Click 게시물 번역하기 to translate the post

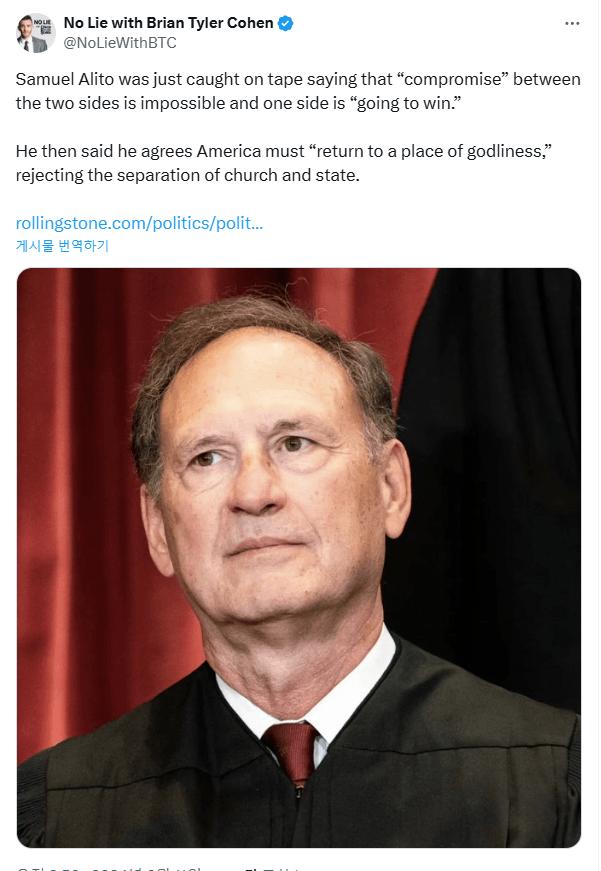62,246
